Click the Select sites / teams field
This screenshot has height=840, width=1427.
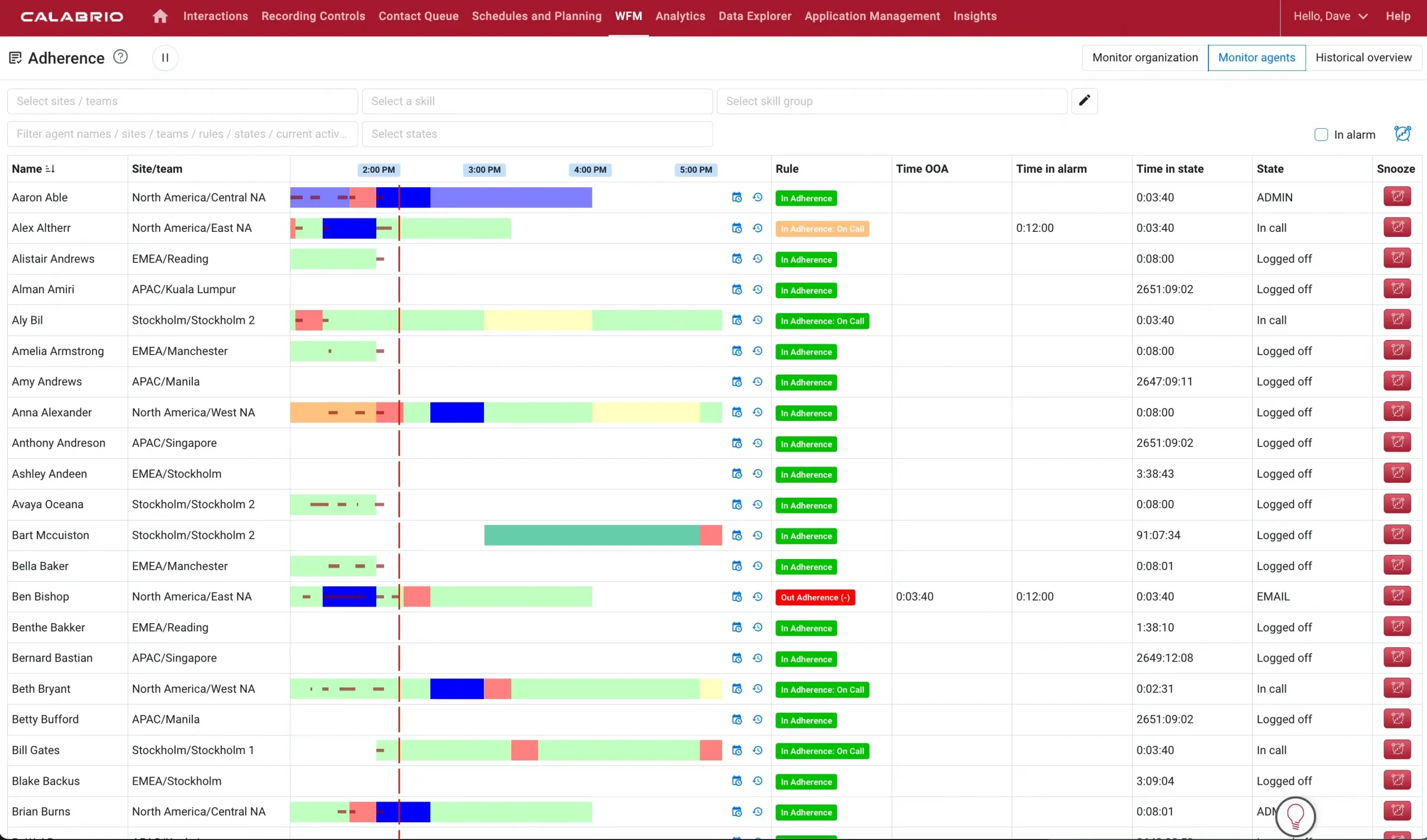[182, 101]
